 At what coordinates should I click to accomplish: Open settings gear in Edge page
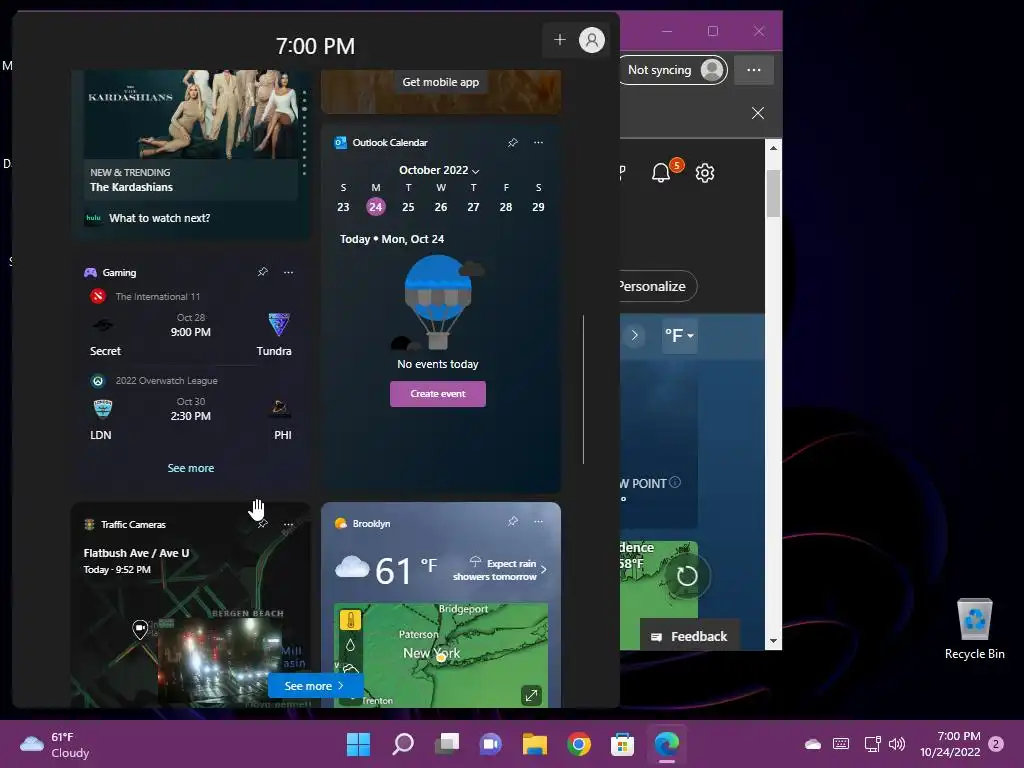[705, 173]
